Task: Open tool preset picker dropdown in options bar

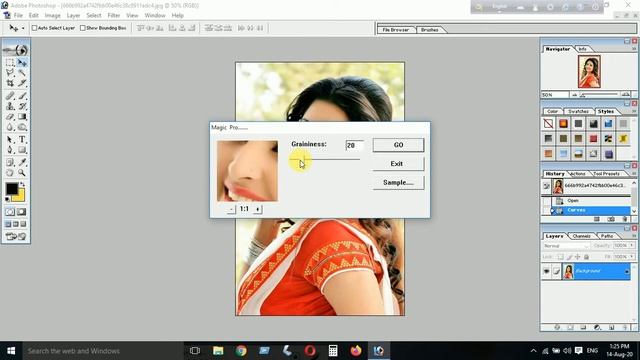Action: (23, 28)
